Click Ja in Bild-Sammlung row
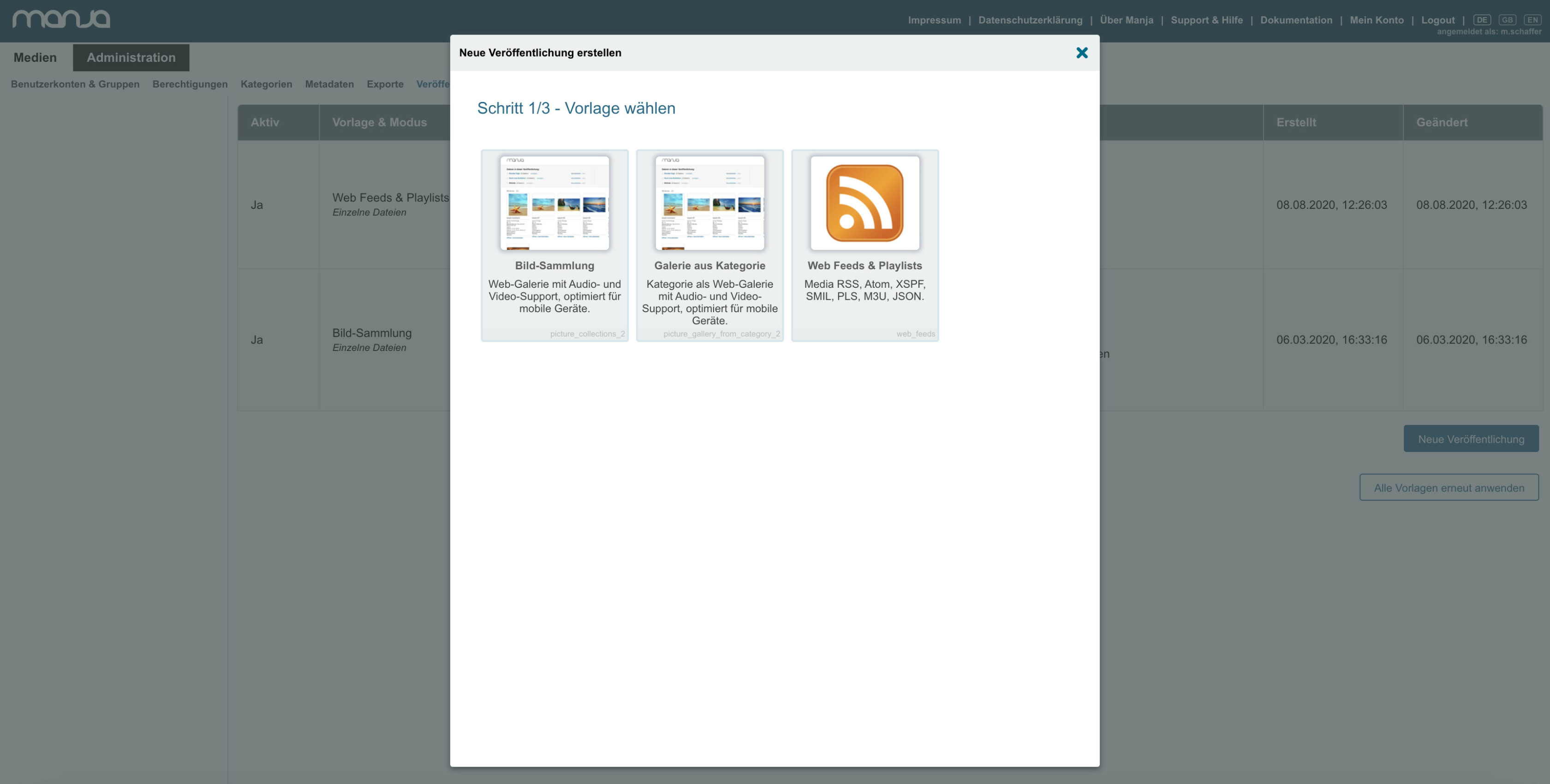 coord(257,339)
